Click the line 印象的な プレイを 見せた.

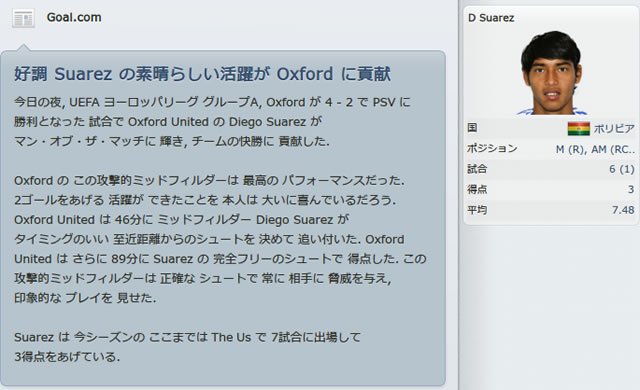(85, 298)
